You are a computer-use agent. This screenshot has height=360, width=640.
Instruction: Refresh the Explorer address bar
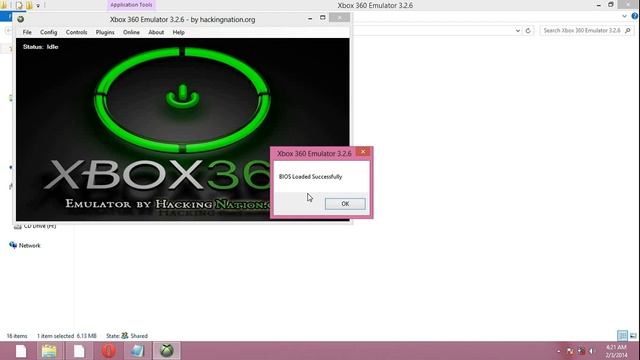pyautogui.click(x=528, y=31)
